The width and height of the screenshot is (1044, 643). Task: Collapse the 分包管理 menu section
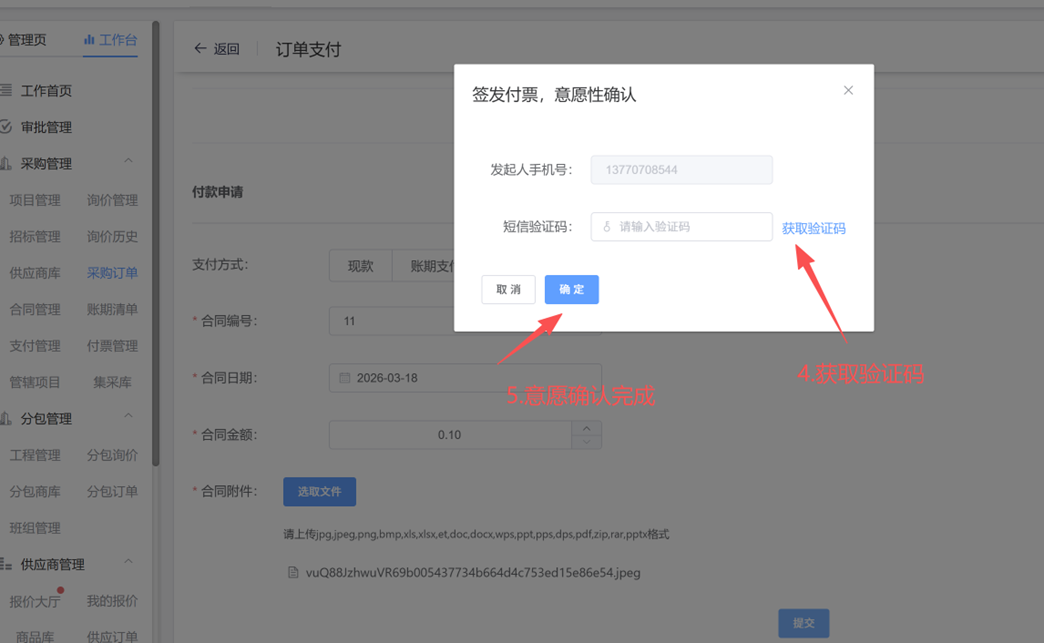pos(128,417)
